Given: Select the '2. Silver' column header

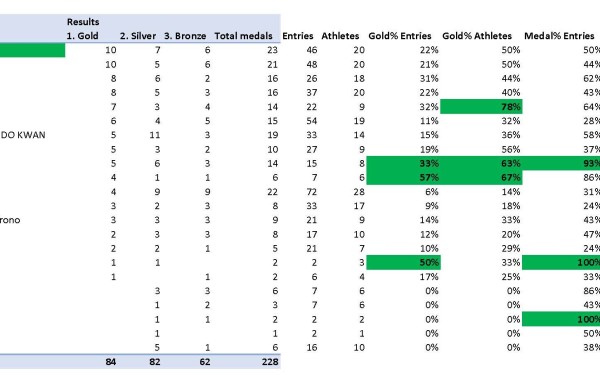Looking at the screenshot, I should [x=138, y=36].
